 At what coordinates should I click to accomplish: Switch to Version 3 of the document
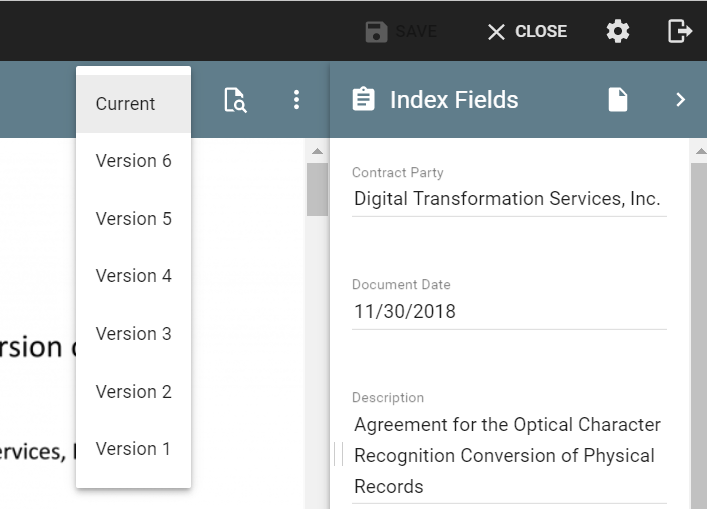pyautogui.click(x=133, y=334)
